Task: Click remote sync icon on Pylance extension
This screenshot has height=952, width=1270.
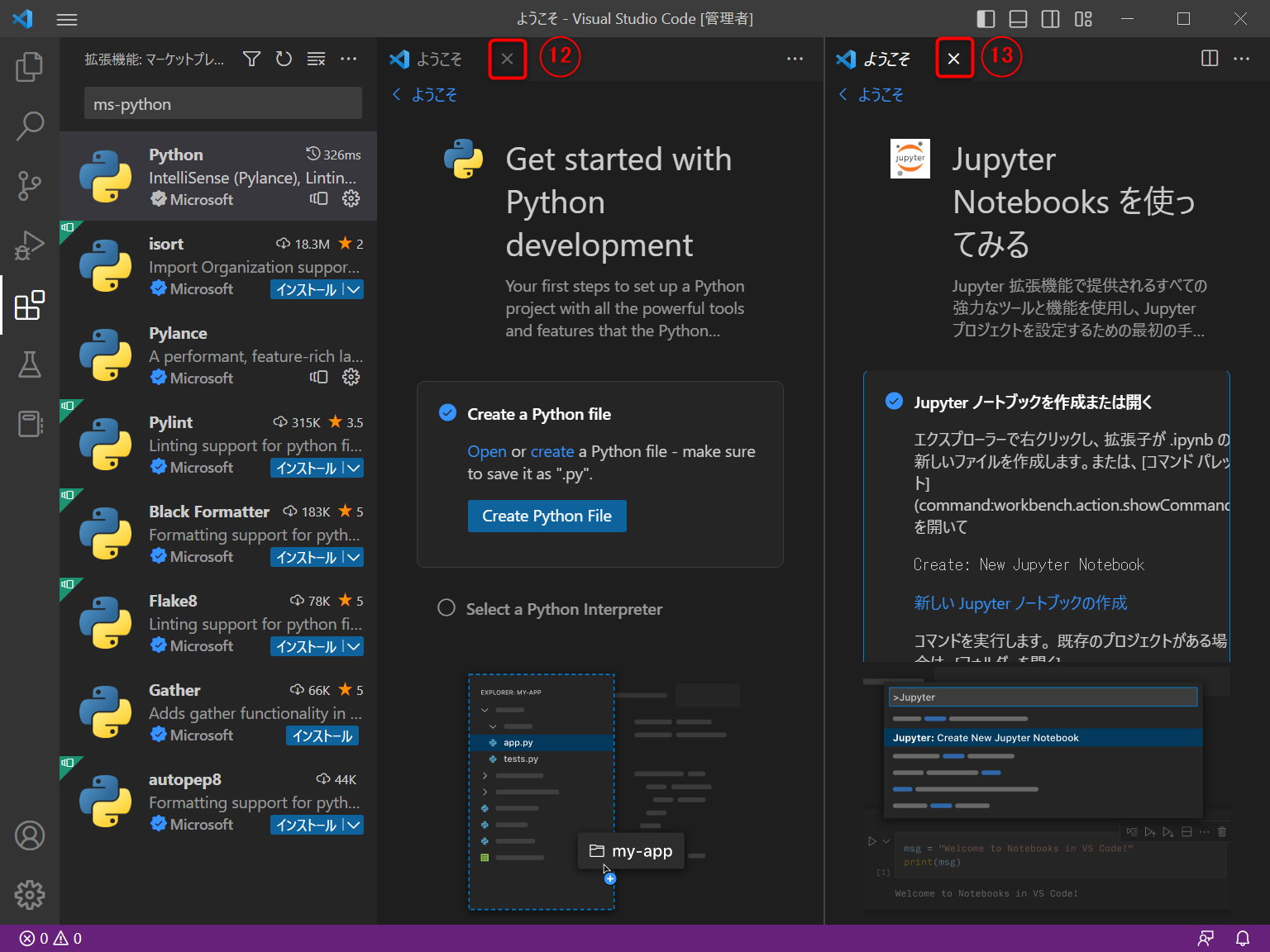Action: [319, 377]
